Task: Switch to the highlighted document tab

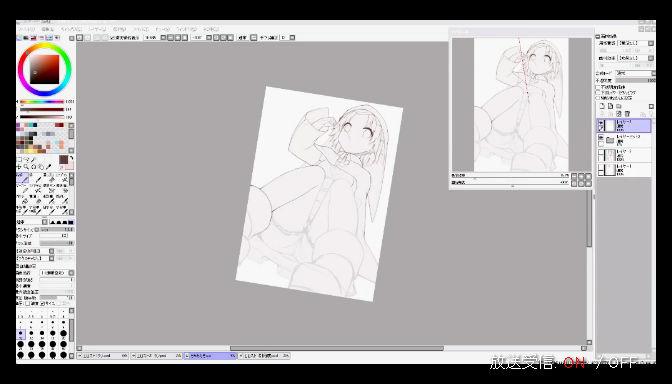Action: click(x=210, y=356)
